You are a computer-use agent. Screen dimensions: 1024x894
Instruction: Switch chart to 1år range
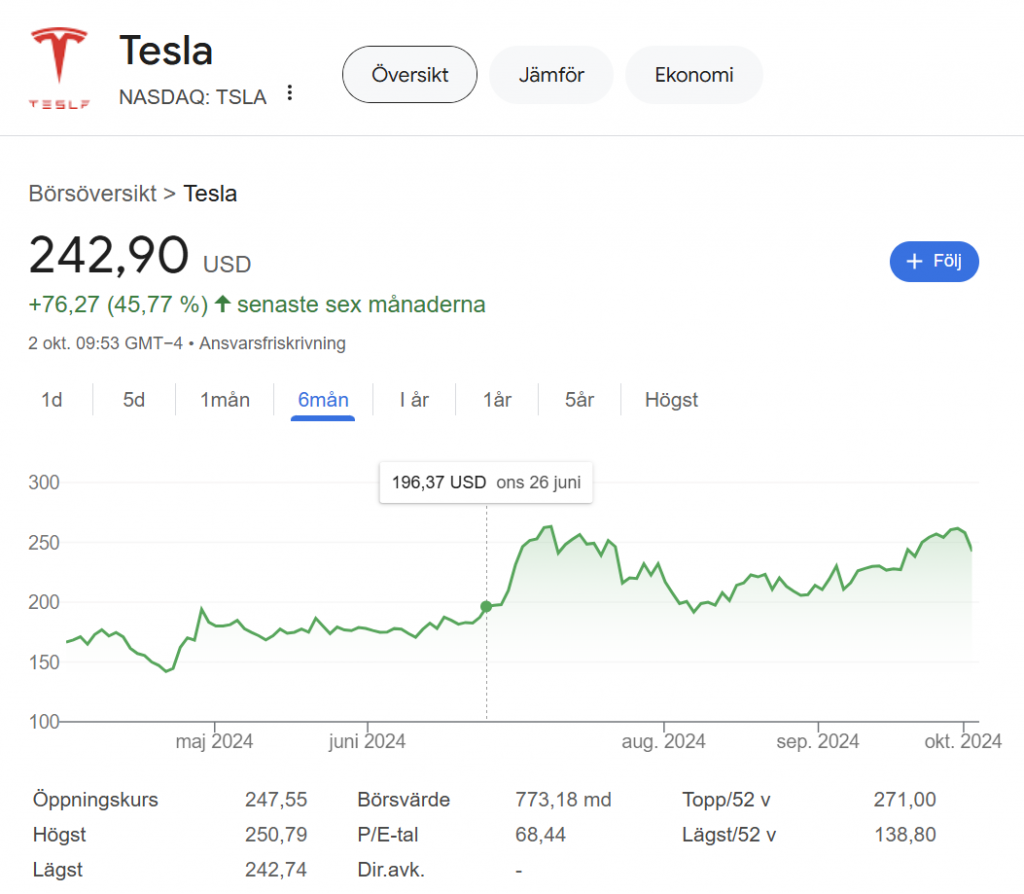coord(497,400)
